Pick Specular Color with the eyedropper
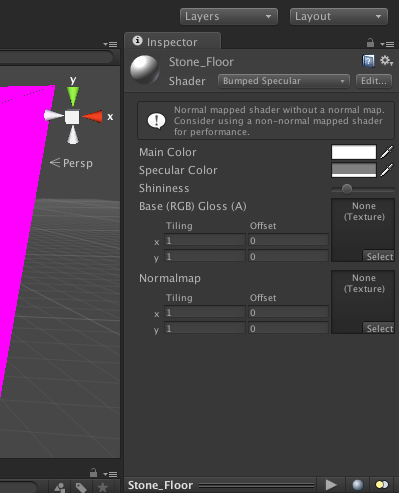The height and width of the screenshot is (493, 399). pos(387,170)
